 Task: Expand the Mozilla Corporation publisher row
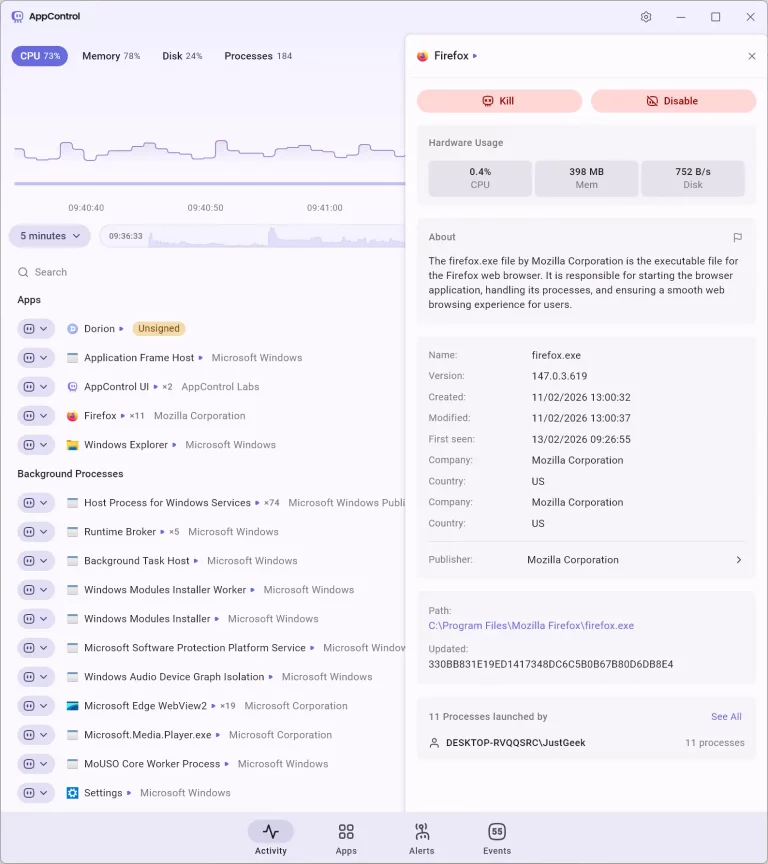739,560
